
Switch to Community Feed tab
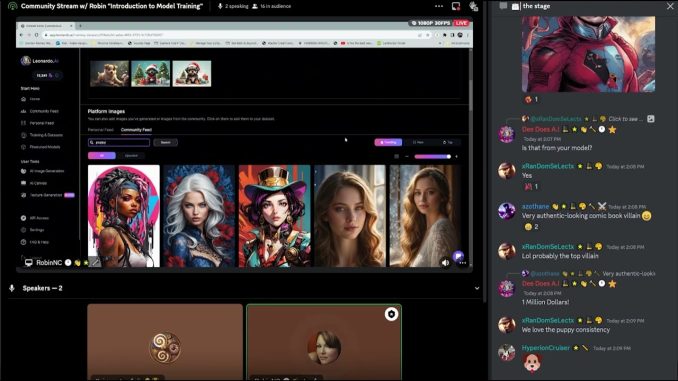tap(136, 130)
